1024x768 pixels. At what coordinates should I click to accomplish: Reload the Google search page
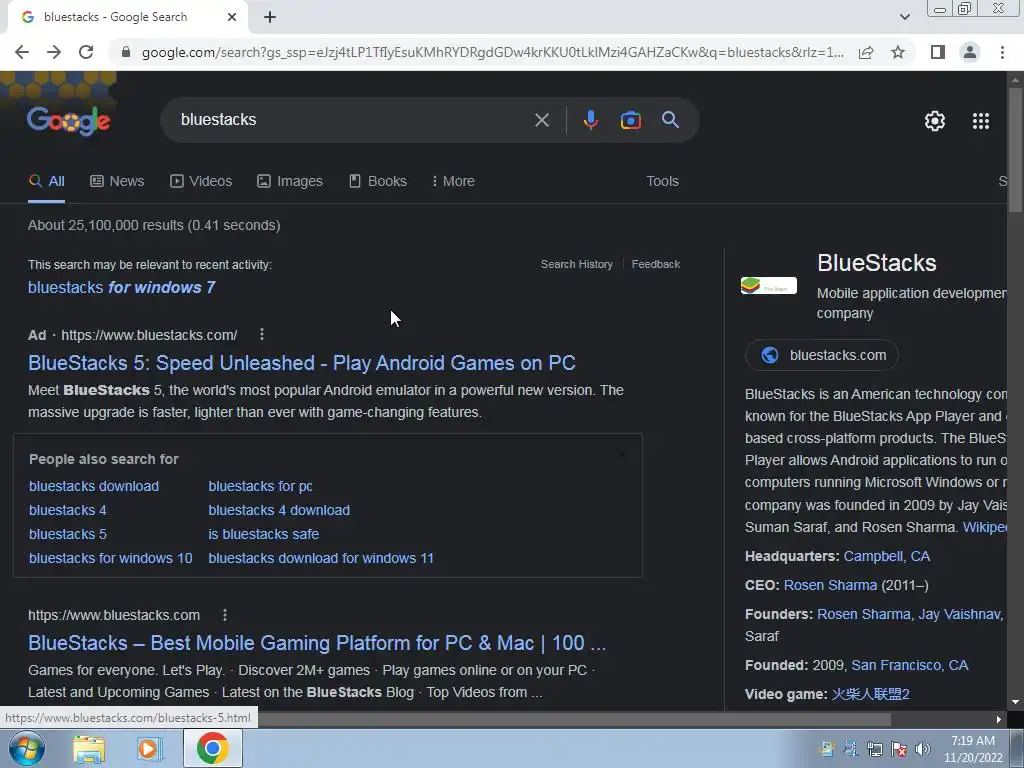[86, 52]
